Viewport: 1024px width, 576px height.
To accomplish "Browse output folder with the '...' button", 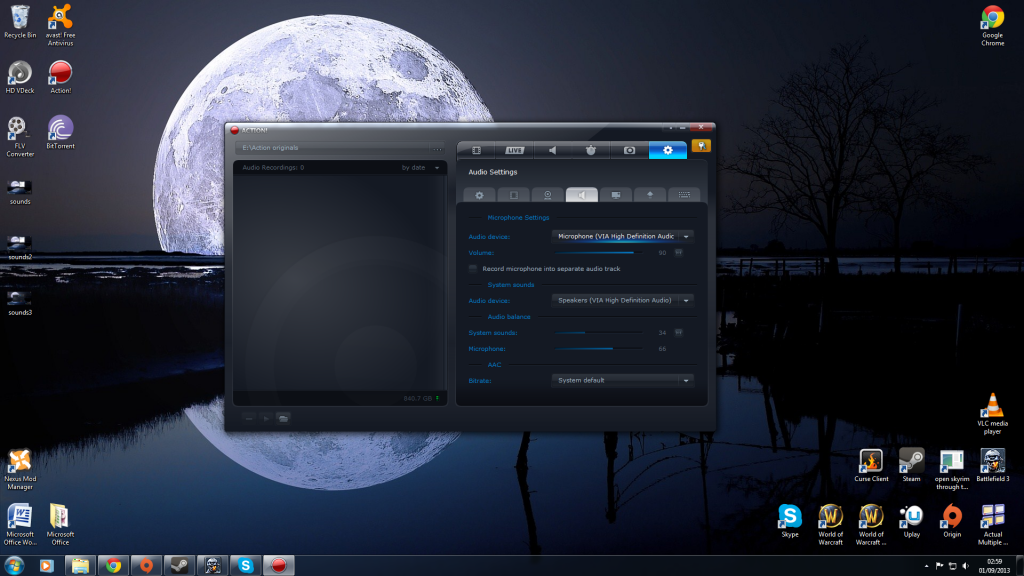I will (438, 148).
